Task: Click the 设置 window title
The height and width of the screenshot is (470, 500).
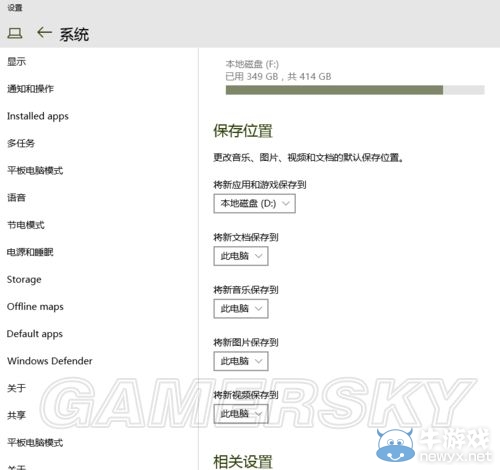Action: [15, 7]
